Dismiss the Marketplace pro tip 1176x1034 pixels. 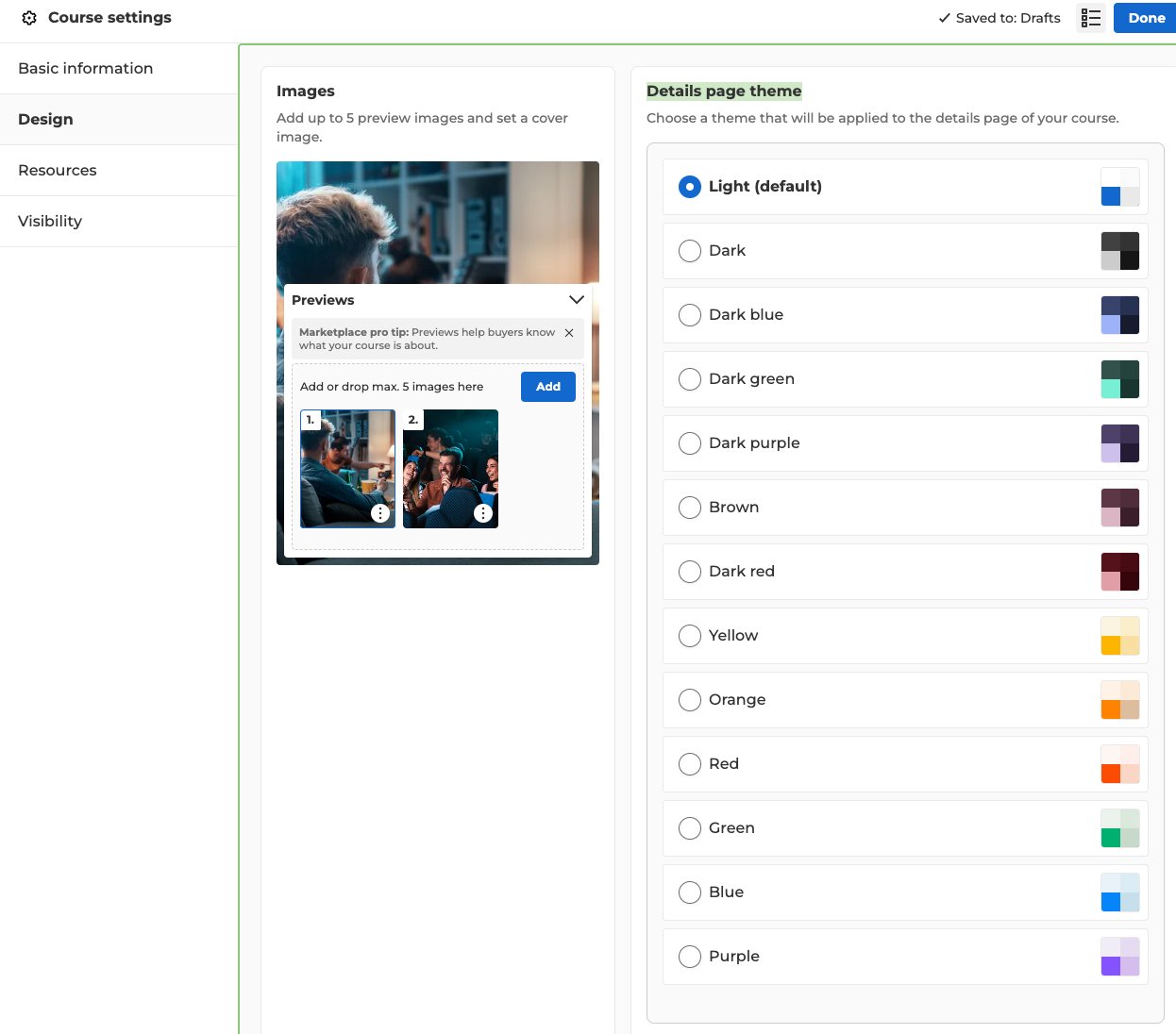pyautogui.click(x=569, y=333)
